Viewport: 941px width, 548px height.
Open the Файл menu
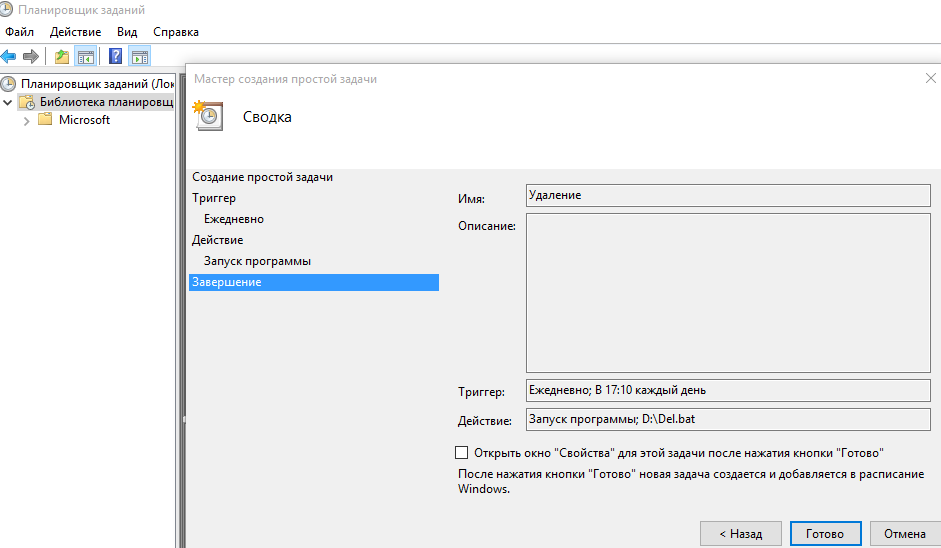(19, 32)
